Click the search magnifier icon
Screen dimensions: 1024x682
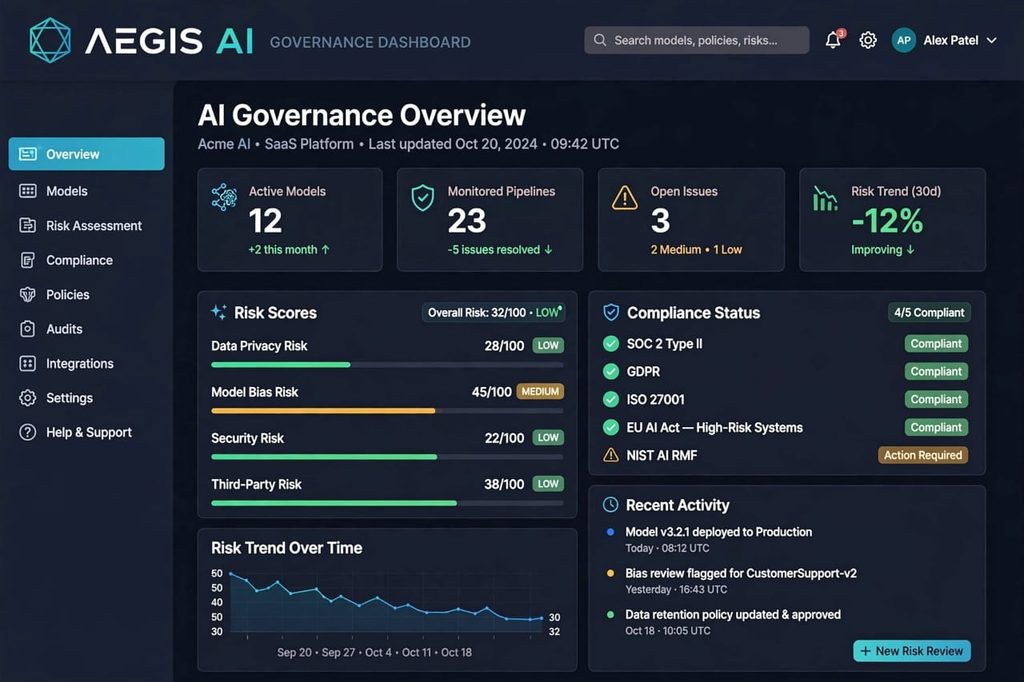pos(600,41)
